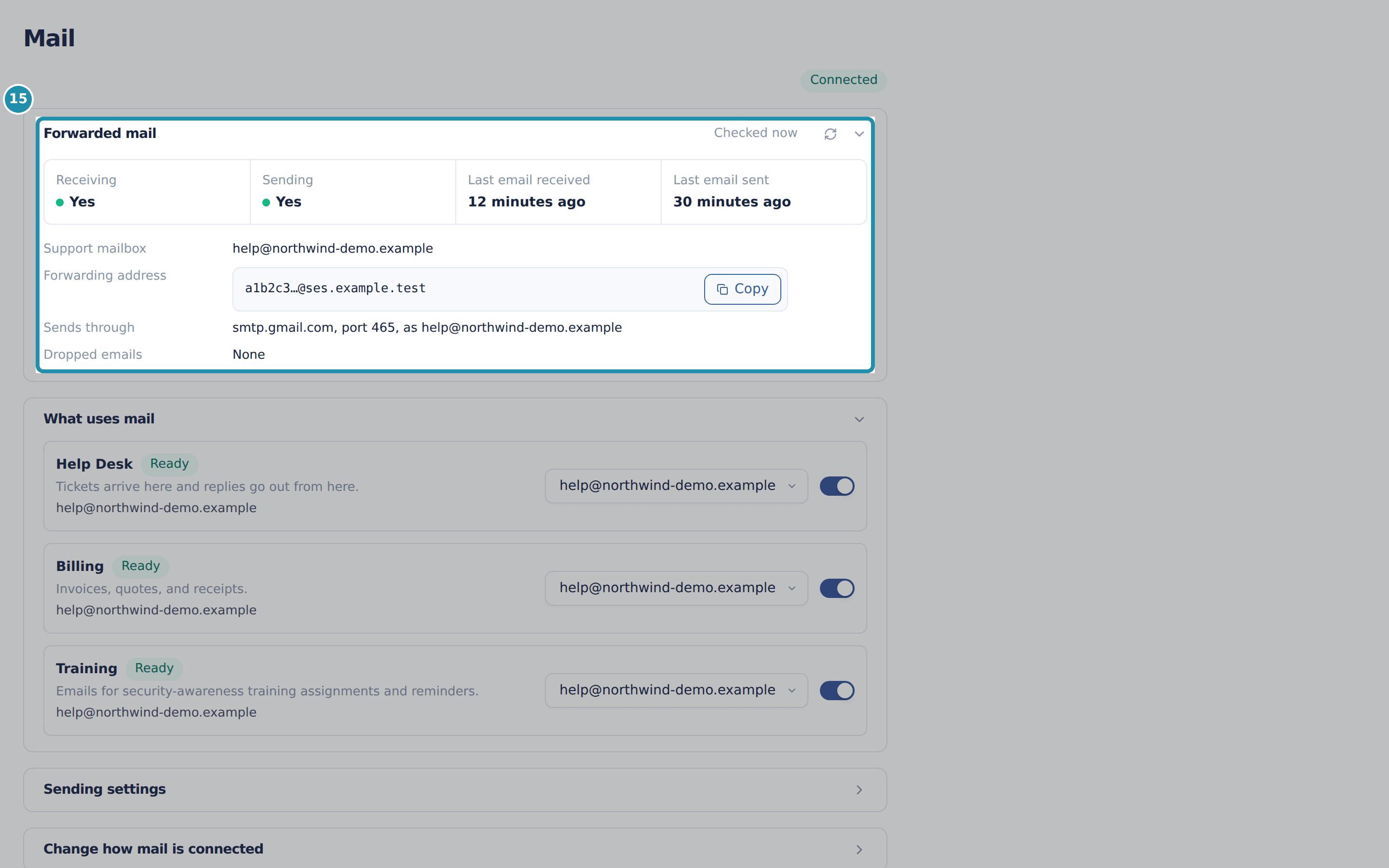
Task: Refresh the Forwarded mail status check
Action: tap(830, 134)
